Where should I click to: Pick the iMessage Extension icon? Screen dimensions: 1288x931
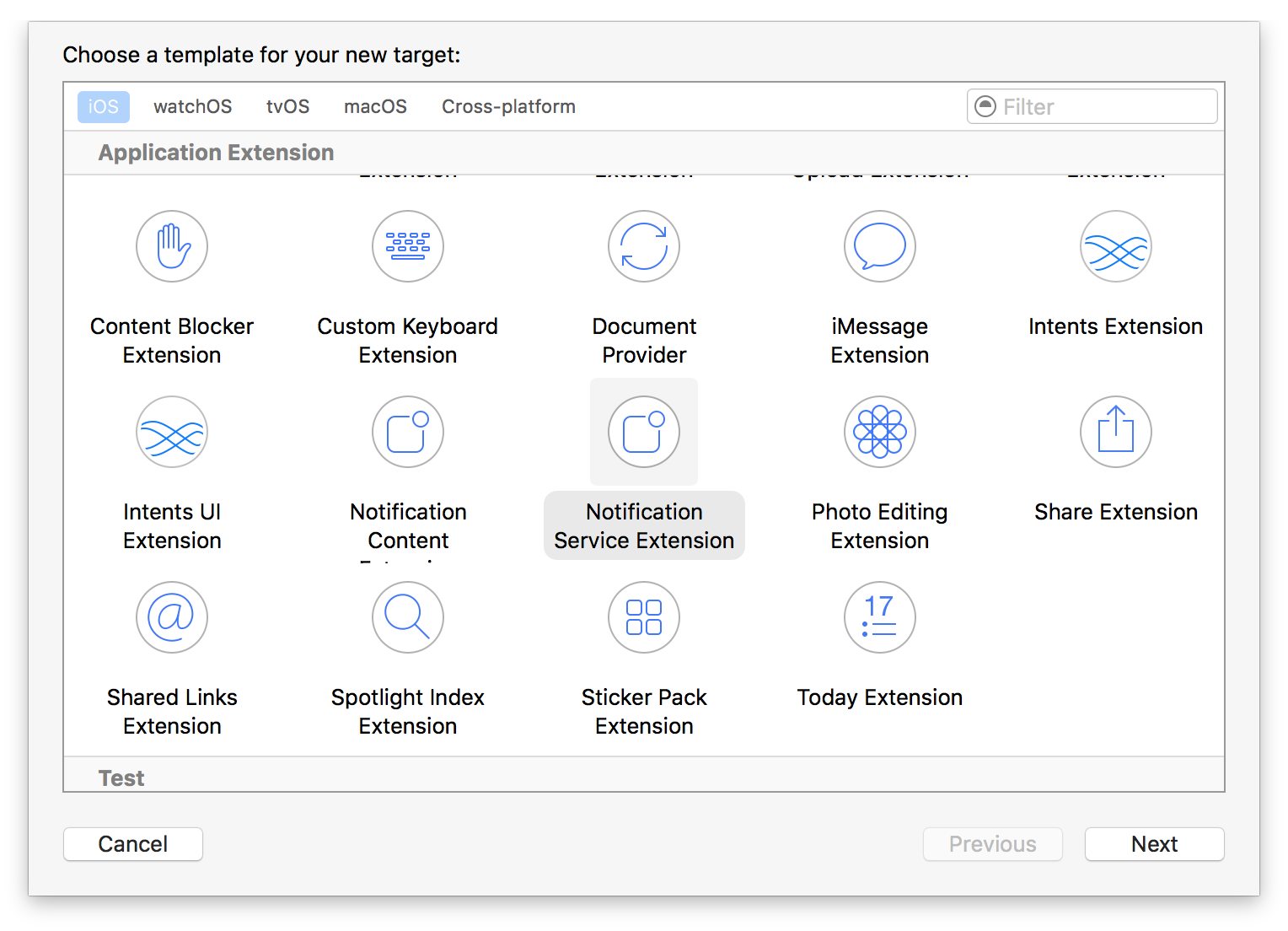[880, 246]
